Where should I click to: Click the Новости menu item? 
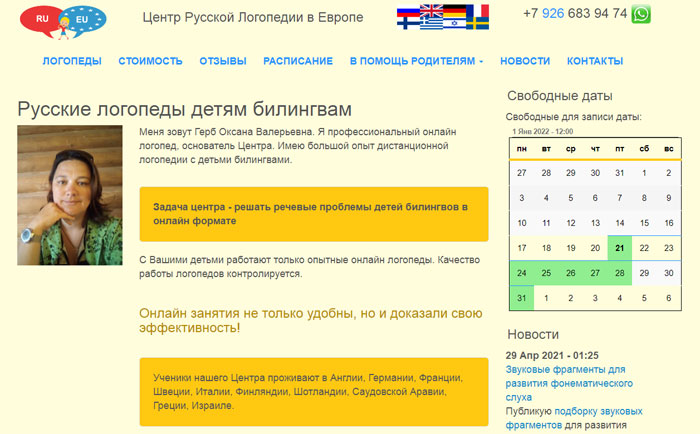[525, 61]
